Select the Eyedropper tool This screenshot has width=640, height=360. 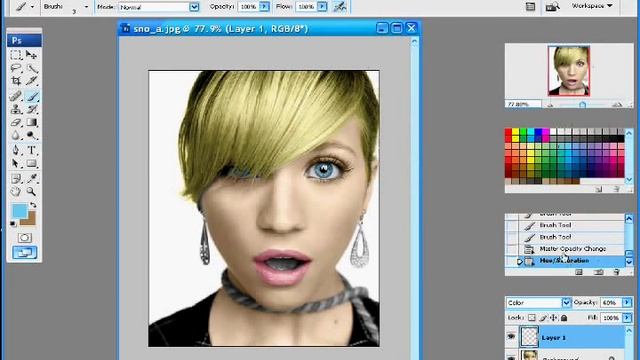pyautogui.click(x=31, y=178)
